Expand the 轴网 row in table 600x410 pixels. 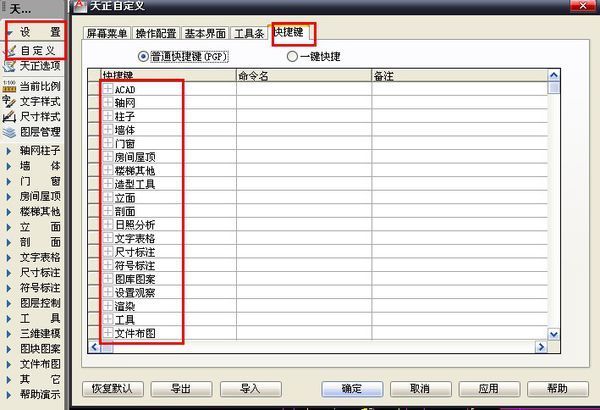[108, 103]
